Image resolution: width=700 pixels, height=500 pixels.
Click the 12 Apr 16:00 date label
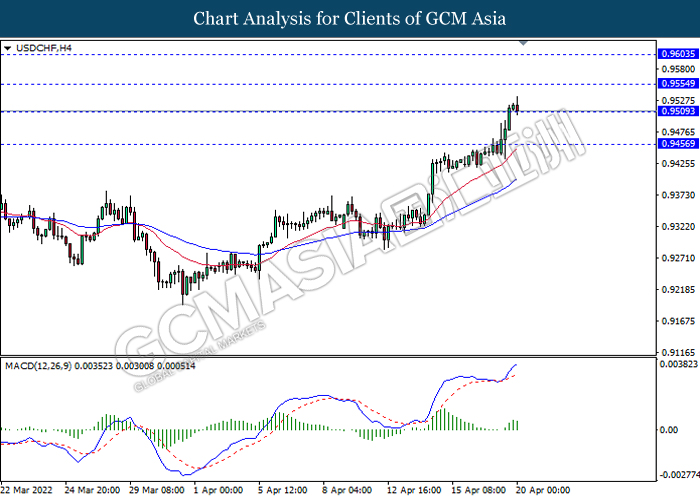pyautogui.click(x=414, y=490)
